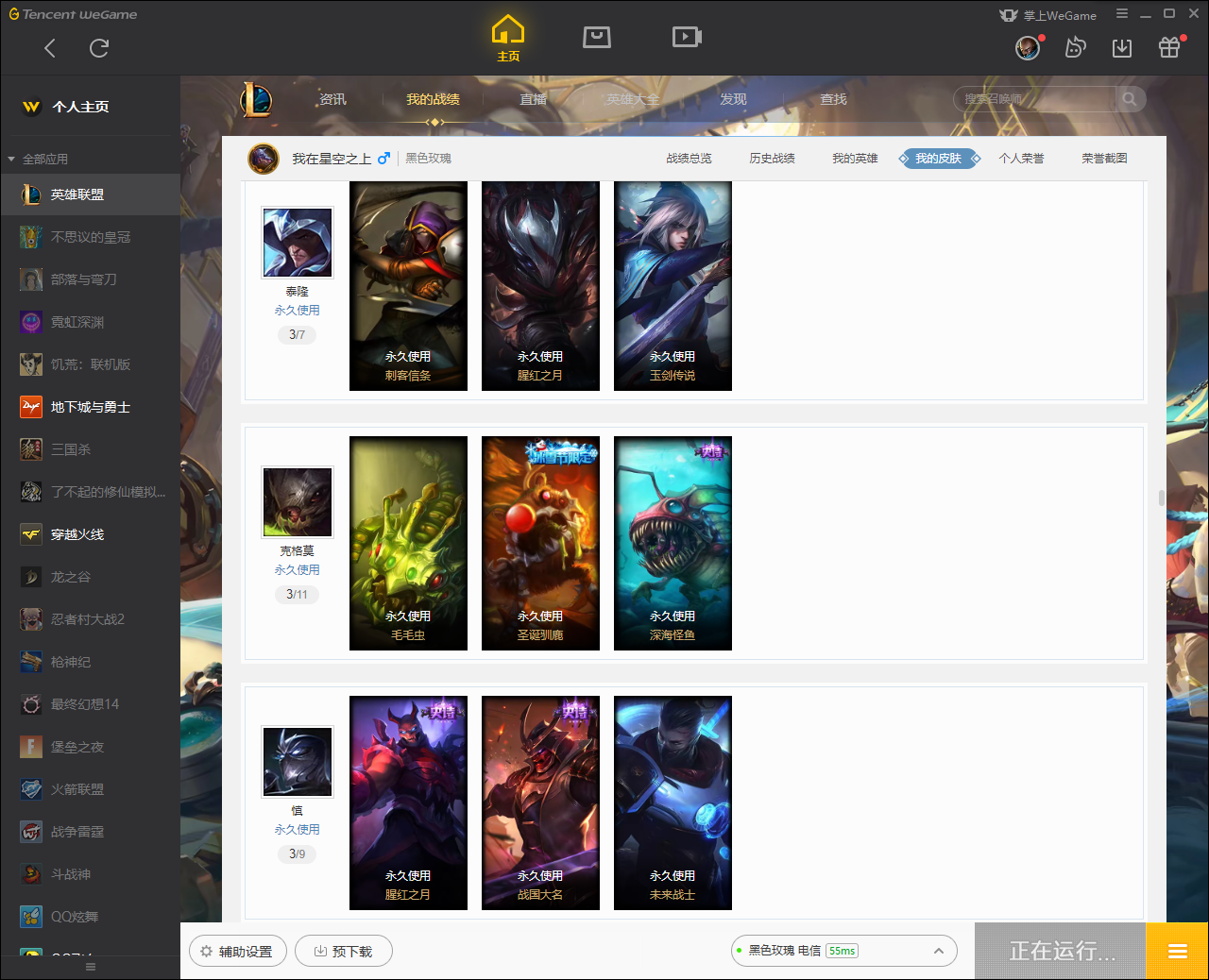Select 忍者村大战2 game entry

[x=91, y=619]
